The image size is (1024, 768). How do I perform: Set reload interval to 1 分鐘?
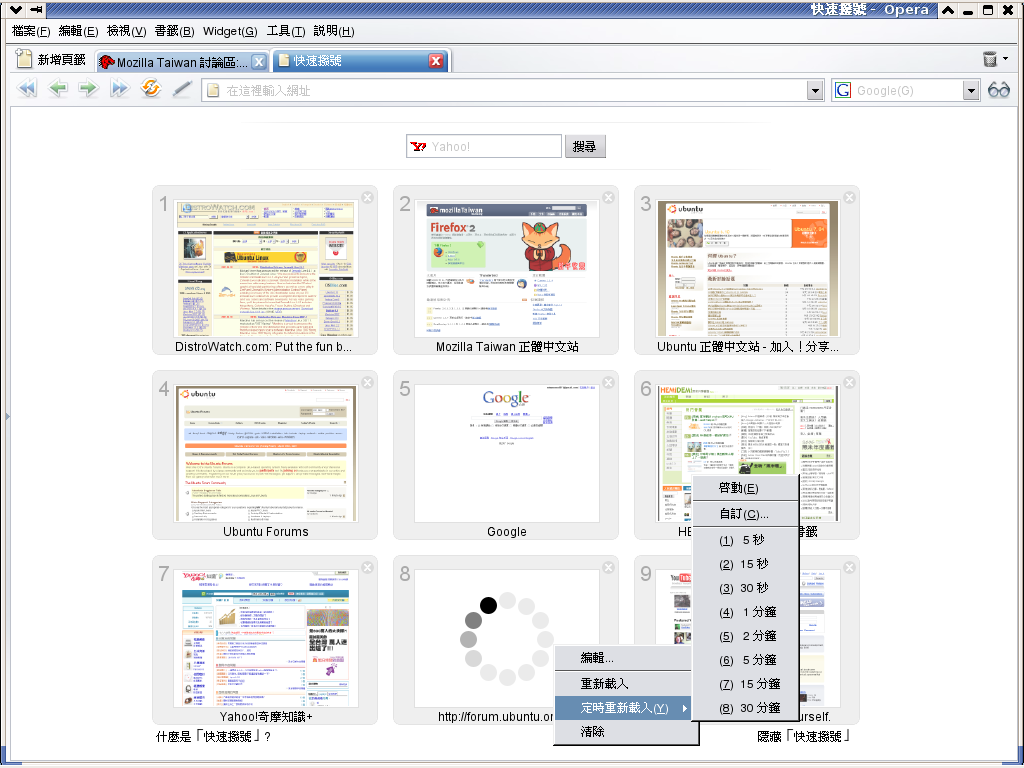pos(745,613)
